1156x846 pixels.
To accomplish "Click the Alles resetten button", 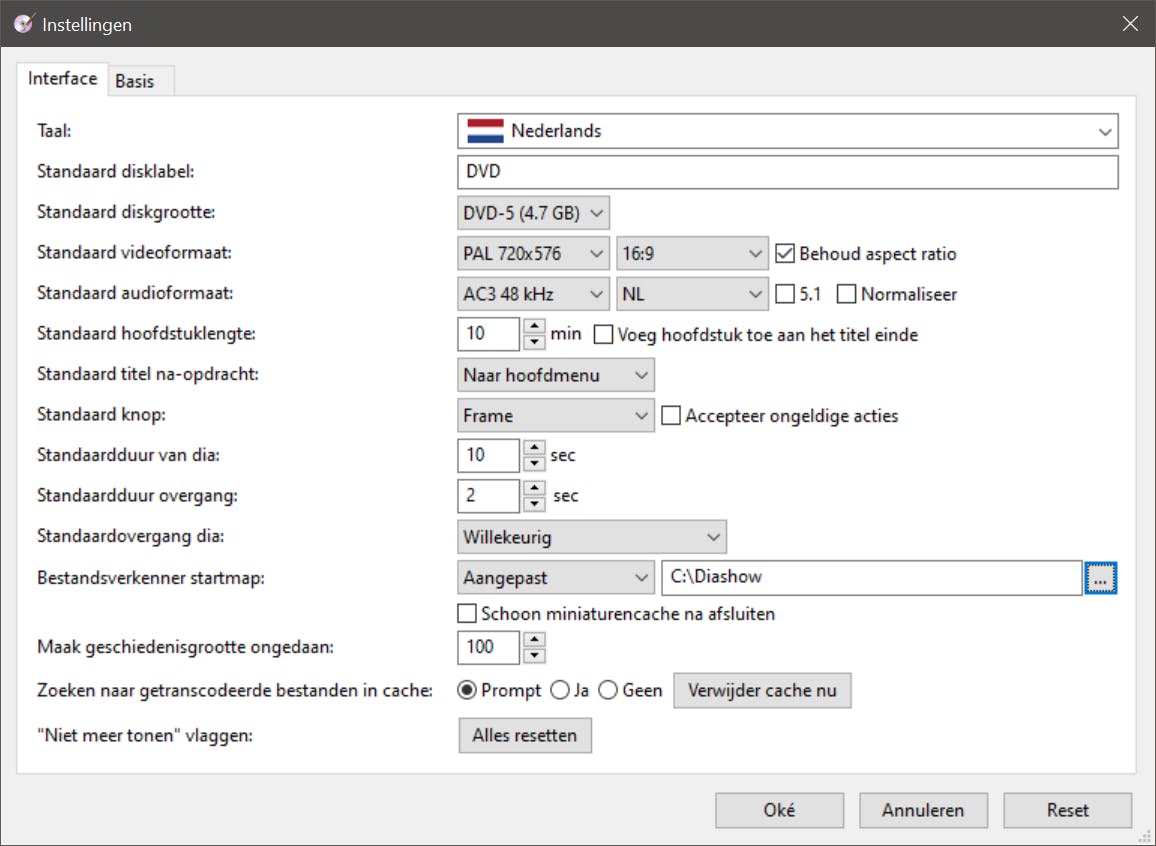I will 525,735.
